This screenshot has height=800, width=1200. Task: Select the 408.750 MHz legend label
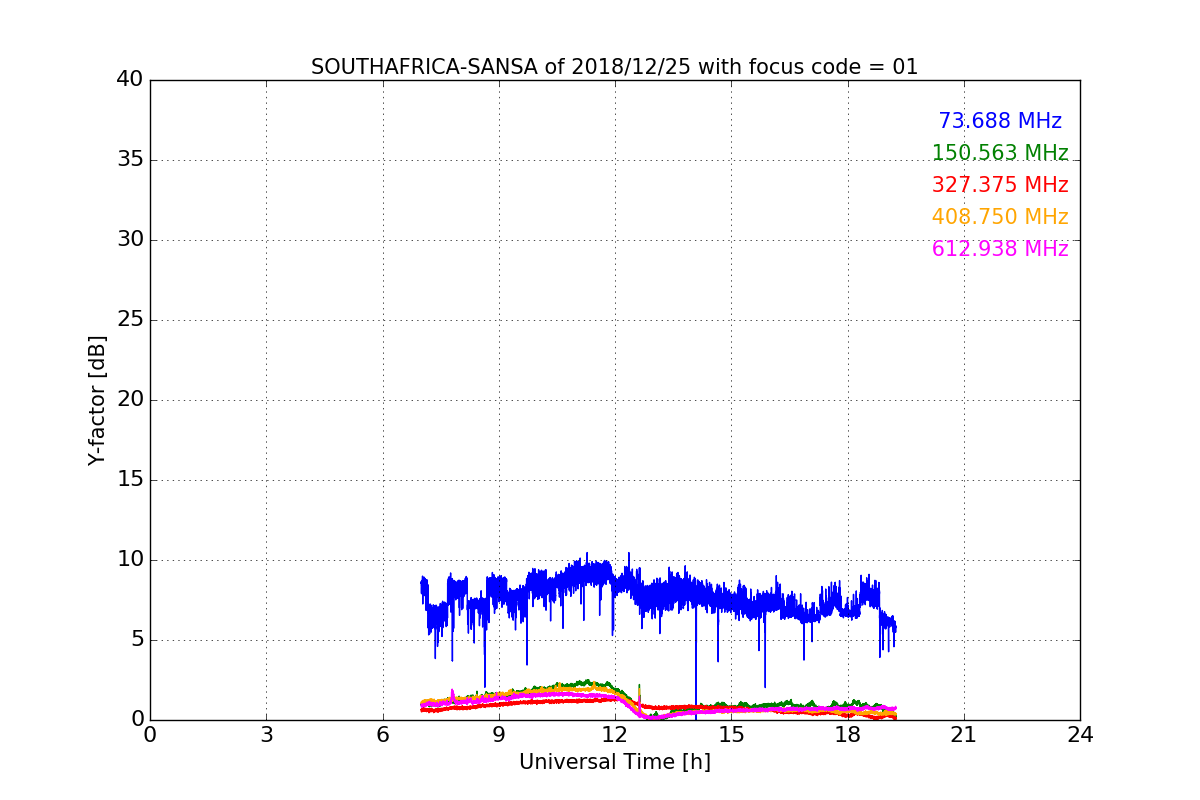pyautogui.click(x=1000, y=217)
